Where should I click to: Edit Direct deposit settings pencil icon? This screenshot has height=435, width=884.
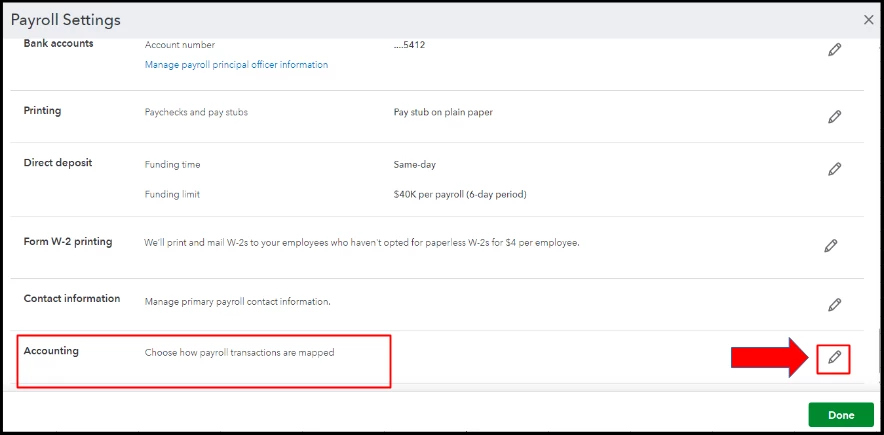(x=834, y=169)
